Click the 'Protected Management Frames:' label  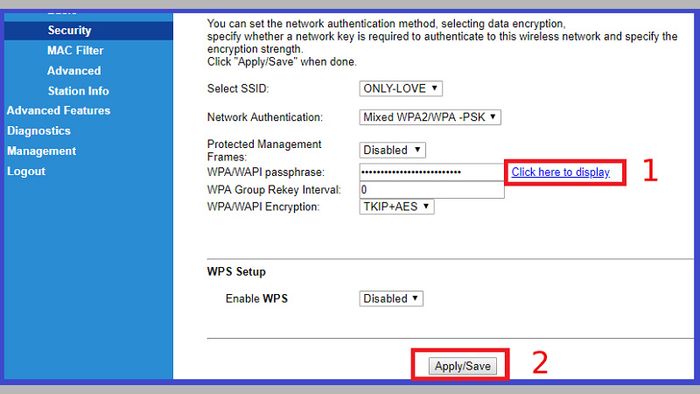(x=264, y=150)
